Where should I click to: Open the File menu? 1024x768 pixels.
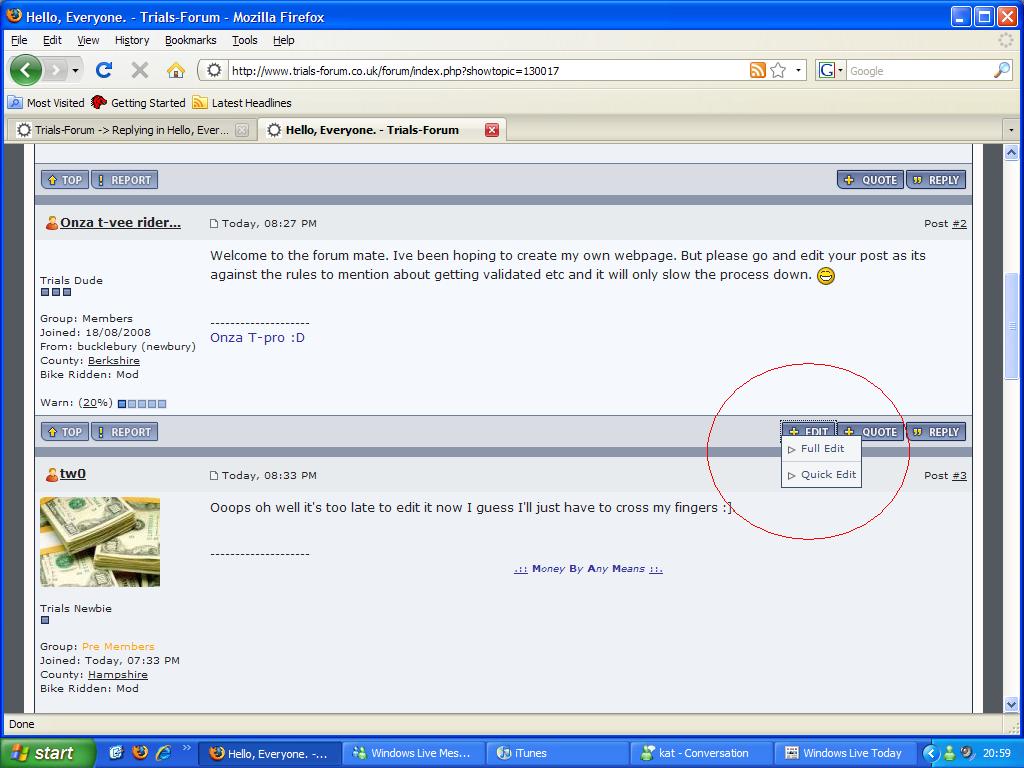click(x=19, y=40)
